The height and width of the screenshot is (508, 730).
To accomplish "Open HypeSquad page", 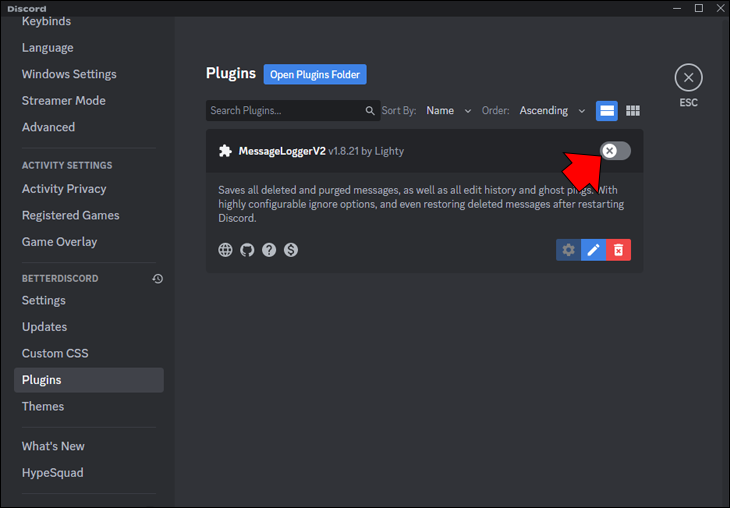I will pos(53,473).
